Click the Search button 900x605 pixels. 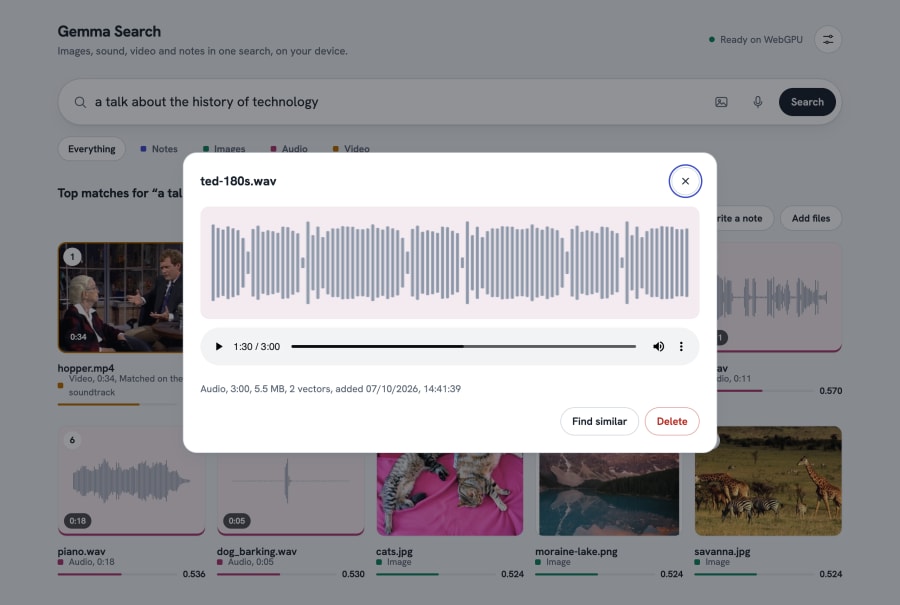807,102
